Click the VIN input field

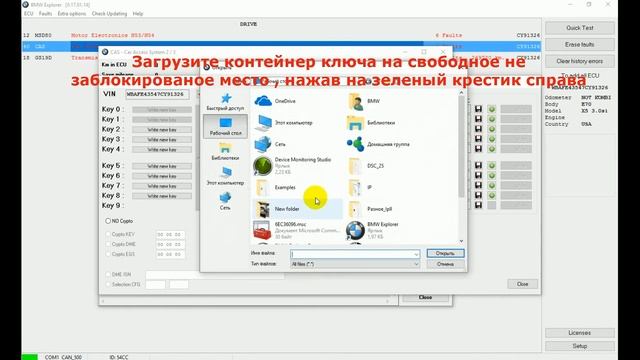157,94
